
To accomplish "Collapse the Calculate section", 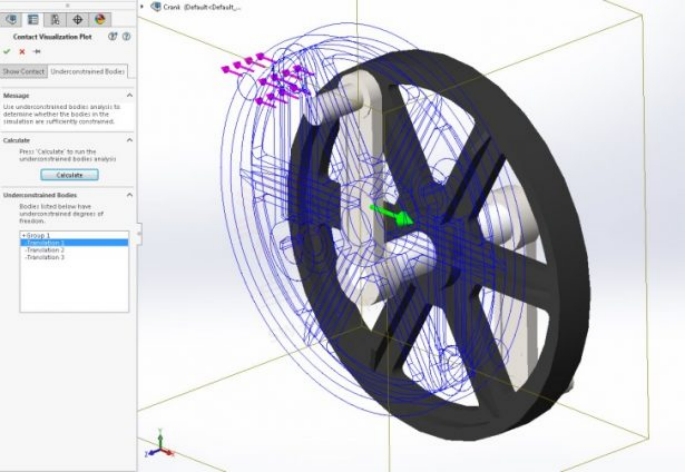I will pos(130,140).
